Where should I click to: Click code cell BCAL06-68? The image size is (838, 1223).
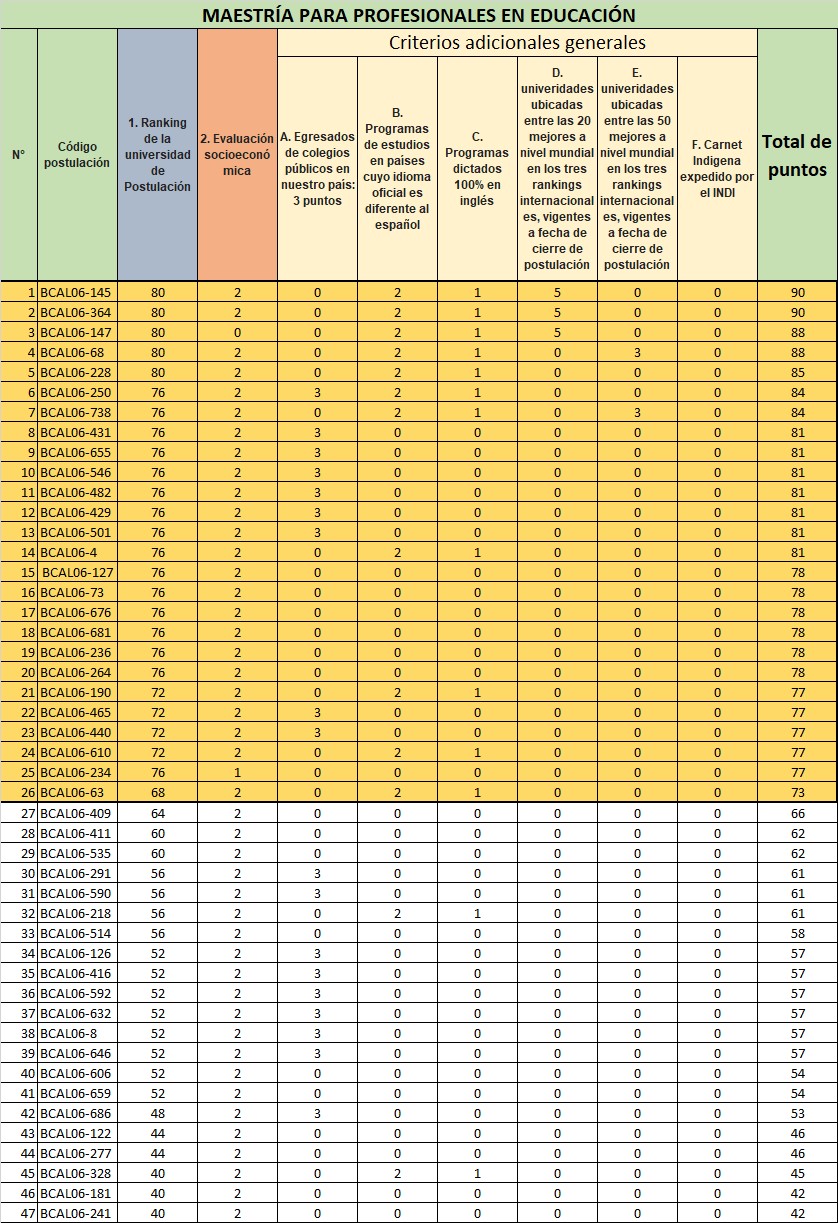[x=77, y=352]
